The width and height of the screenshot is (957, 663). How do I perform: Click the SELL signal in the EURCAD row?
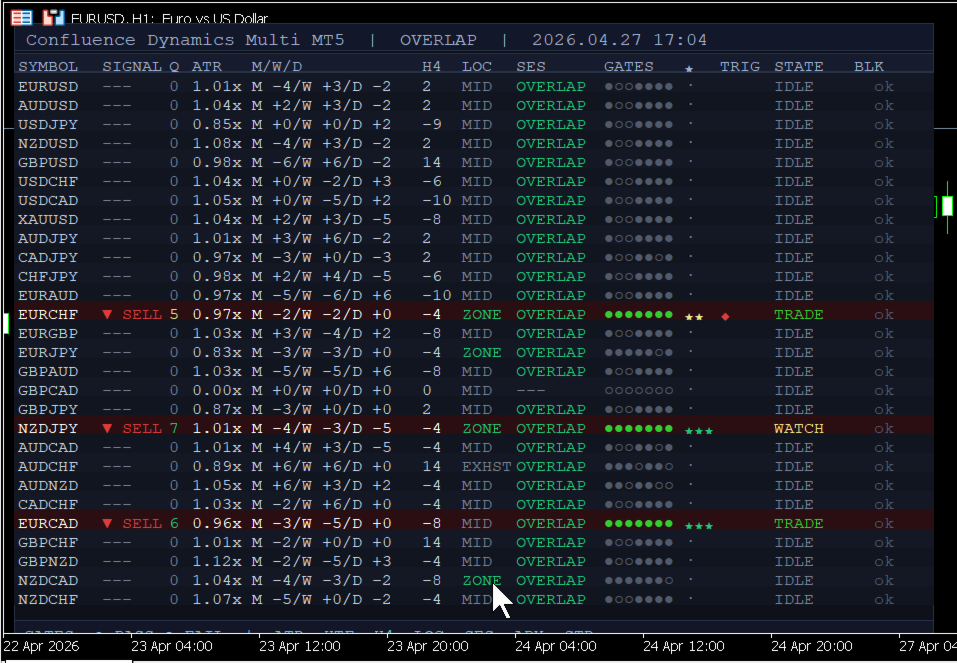point(142,524)
